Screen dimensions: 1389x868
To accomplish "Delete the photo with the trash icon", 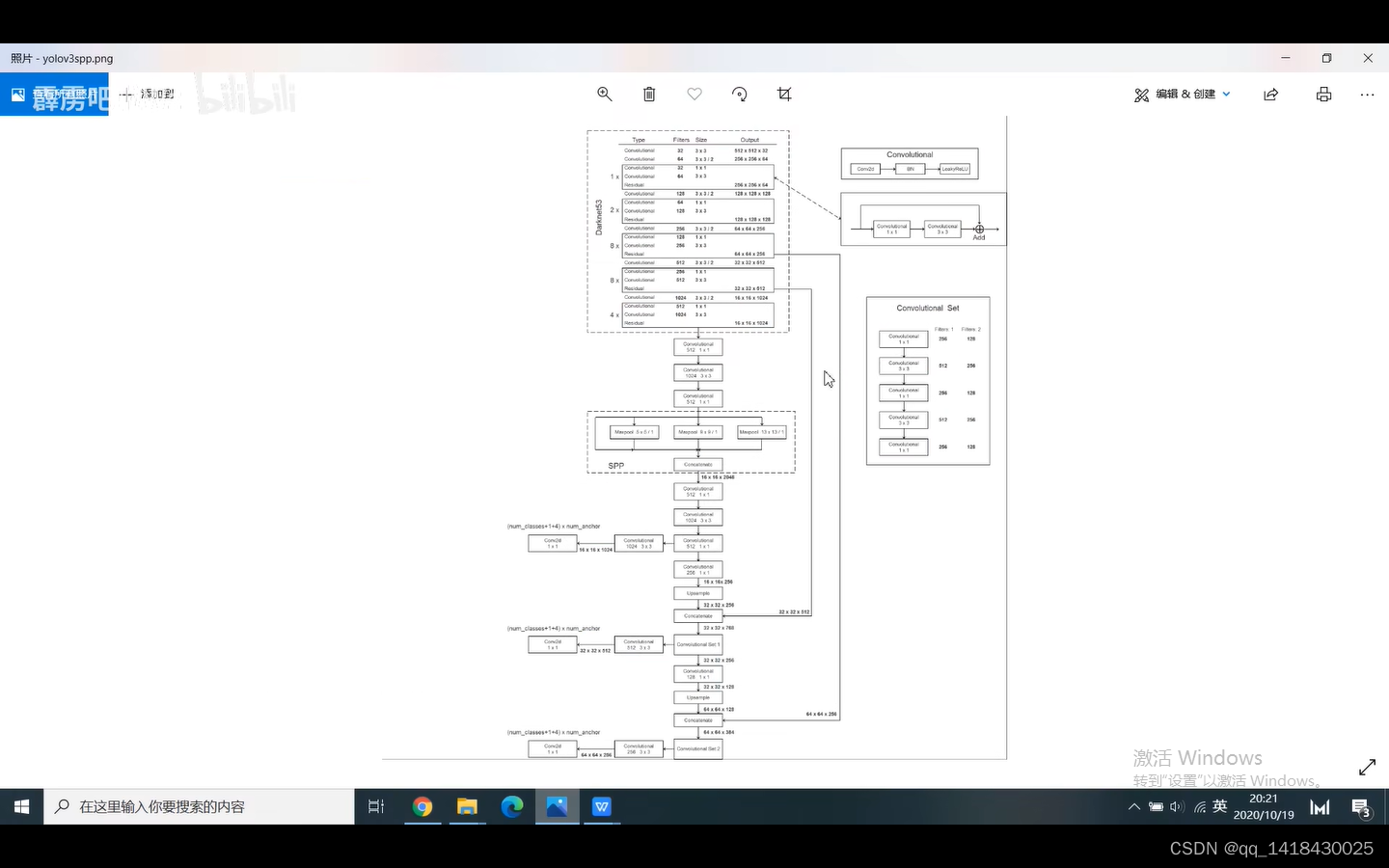I will coord(649,94).
